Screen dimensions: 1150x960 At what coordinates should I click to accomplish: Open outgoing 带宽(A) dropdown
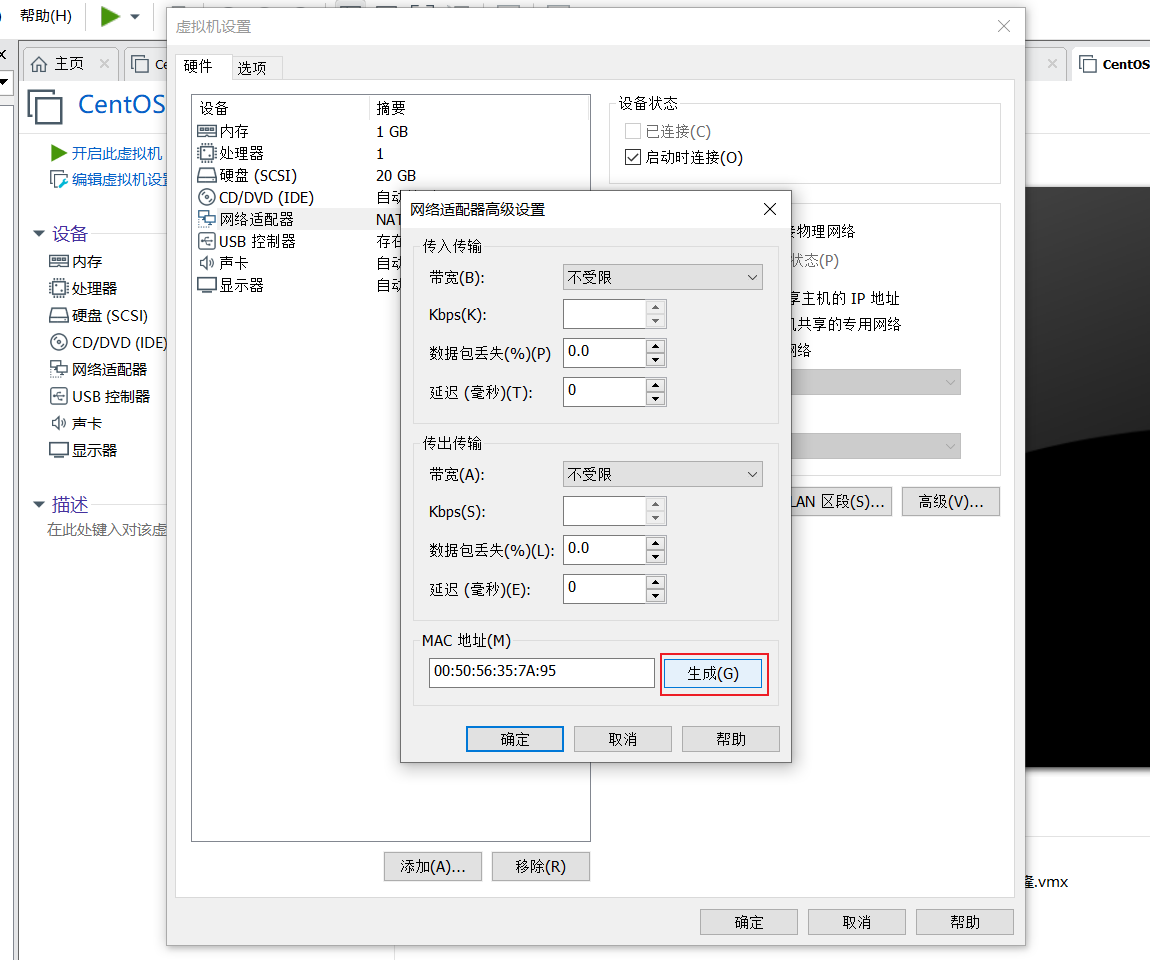663,474
